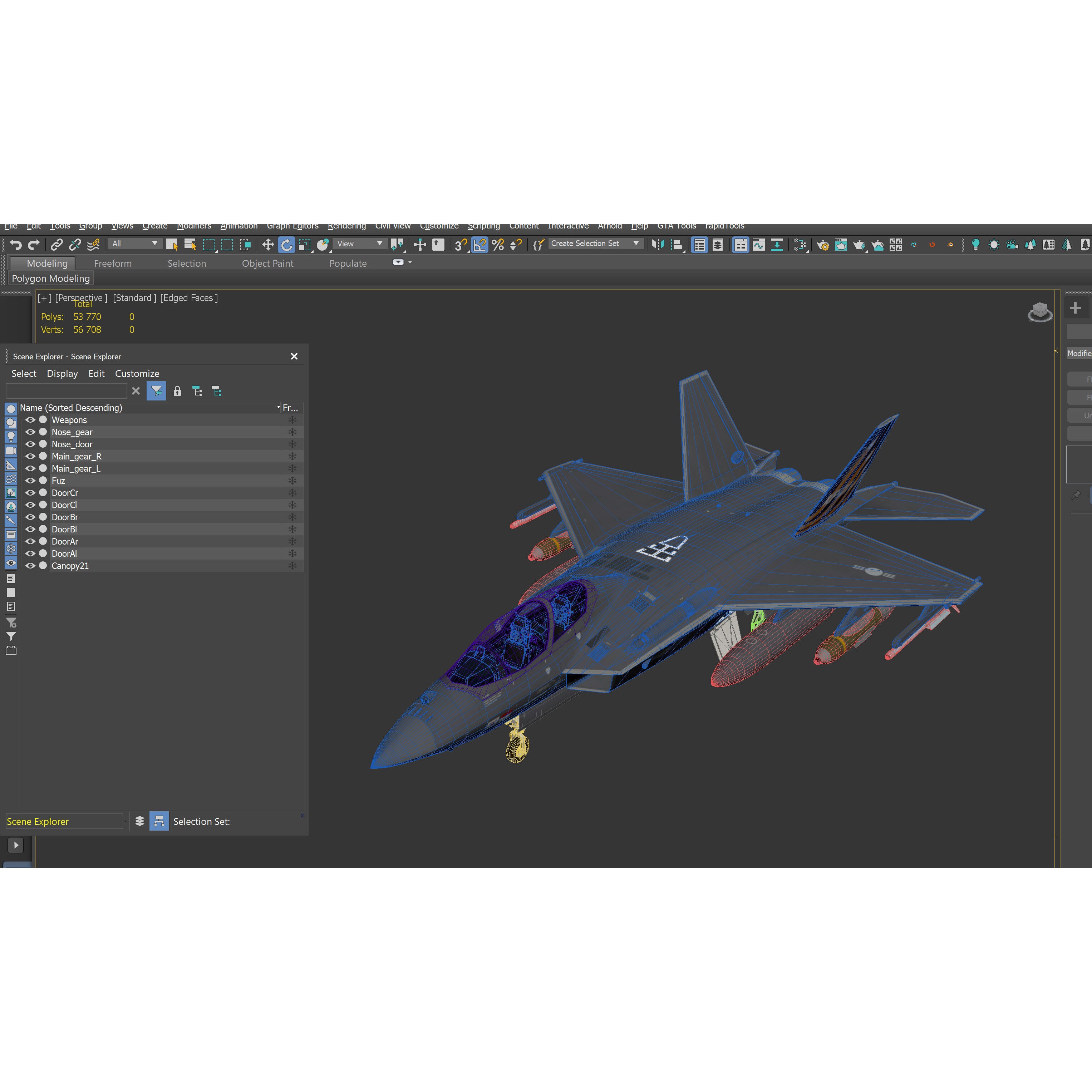Open the reference coordinate system View dropdown

click(x=359, y=243)
